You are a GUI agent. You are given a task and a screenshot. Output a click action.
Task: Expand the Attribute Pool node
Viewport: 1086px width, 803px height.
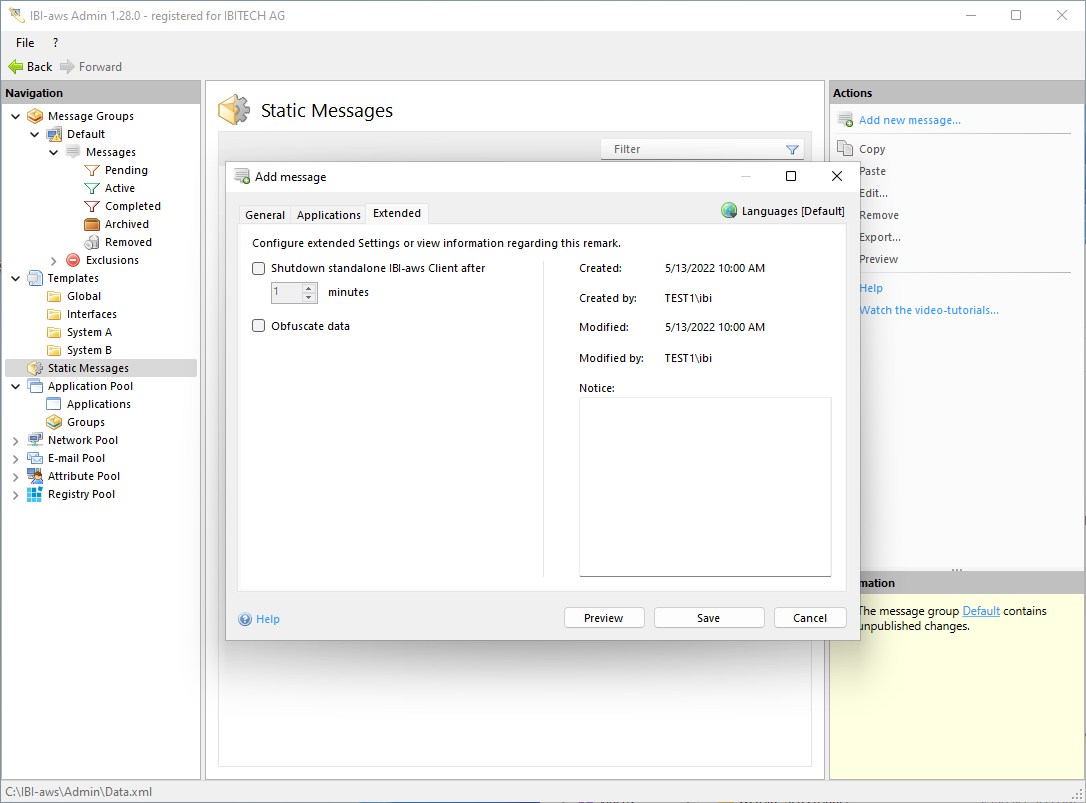click(15, 477)
